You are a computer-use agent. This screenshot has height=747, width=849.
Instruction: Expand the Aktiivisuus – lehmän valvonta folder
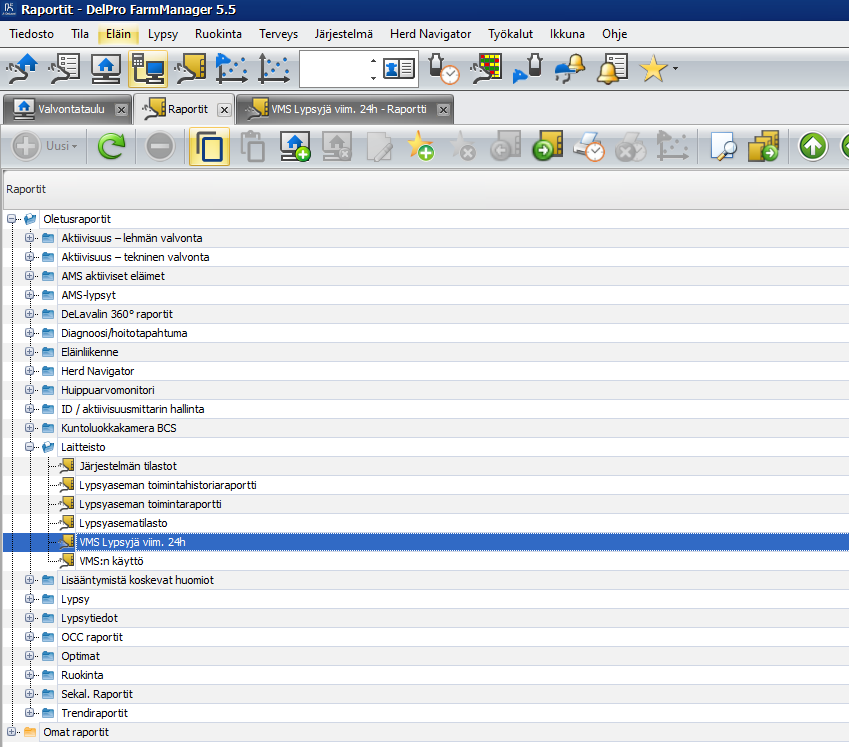pyautogui.click(x=29, y=238)
